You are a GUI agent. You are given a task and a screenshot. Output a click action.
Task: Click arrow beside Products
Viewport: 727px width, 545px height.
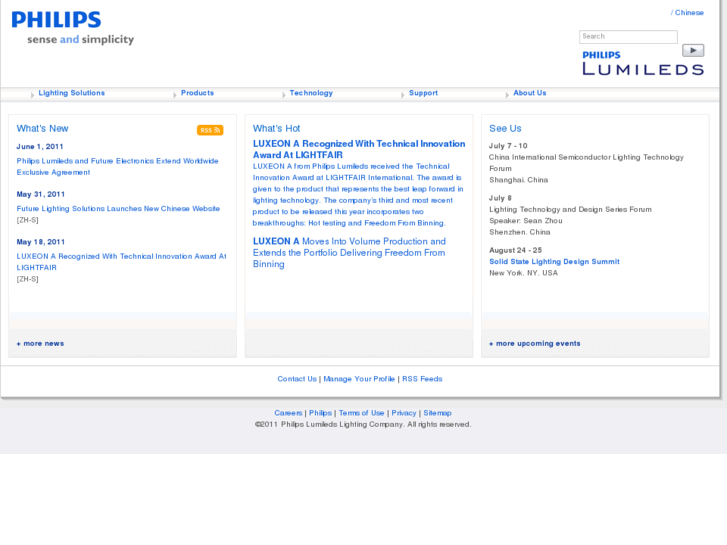[x=174, y=95]
